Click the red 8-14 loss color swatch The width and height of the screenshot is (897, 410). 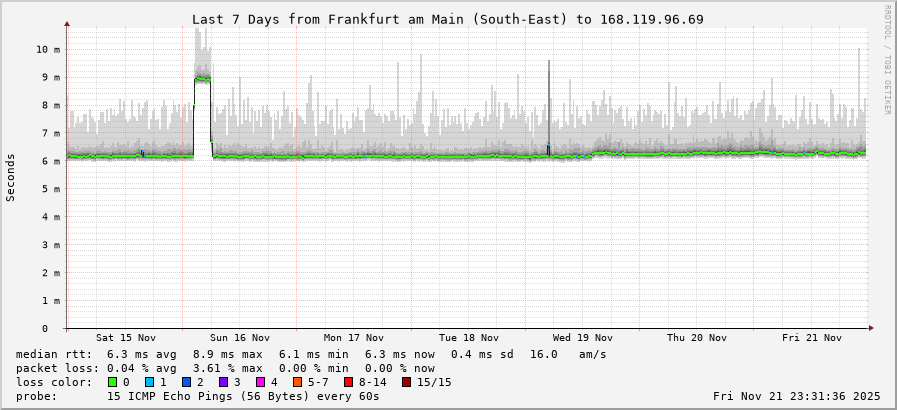348,382
